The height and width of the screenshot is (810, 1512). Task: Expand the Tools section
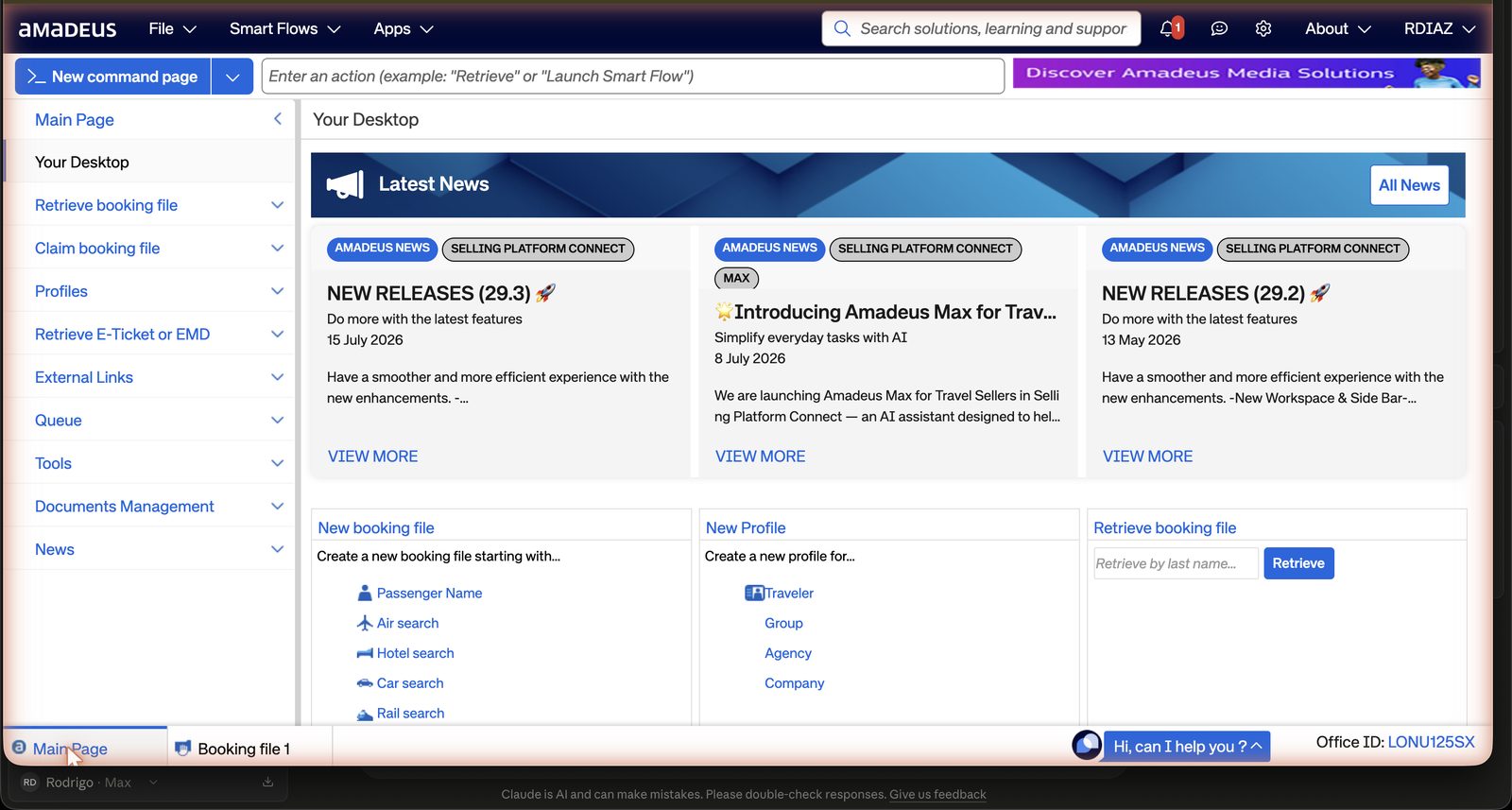click(277, 463)
